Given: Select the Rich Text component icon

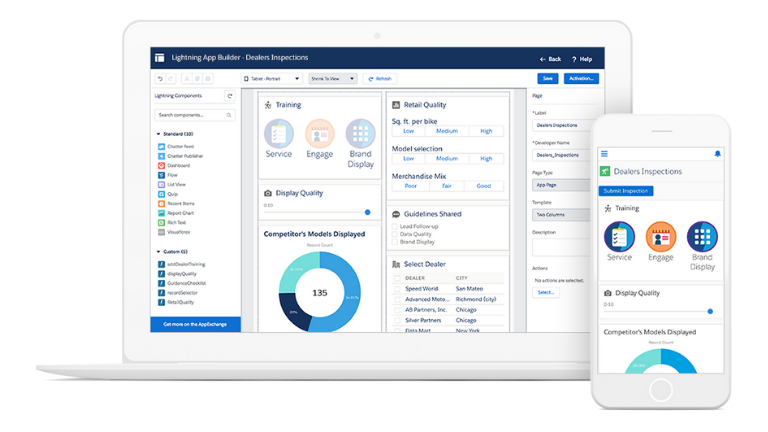Looking at the screenshot, I should (161, 222).
